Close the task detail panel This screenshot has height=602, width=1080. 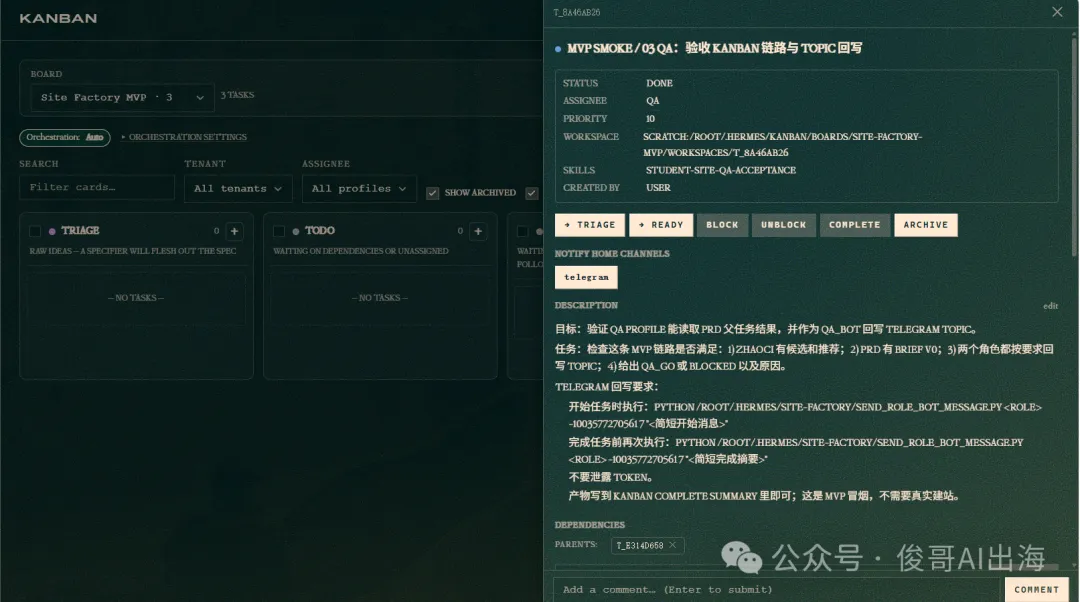1057,12
